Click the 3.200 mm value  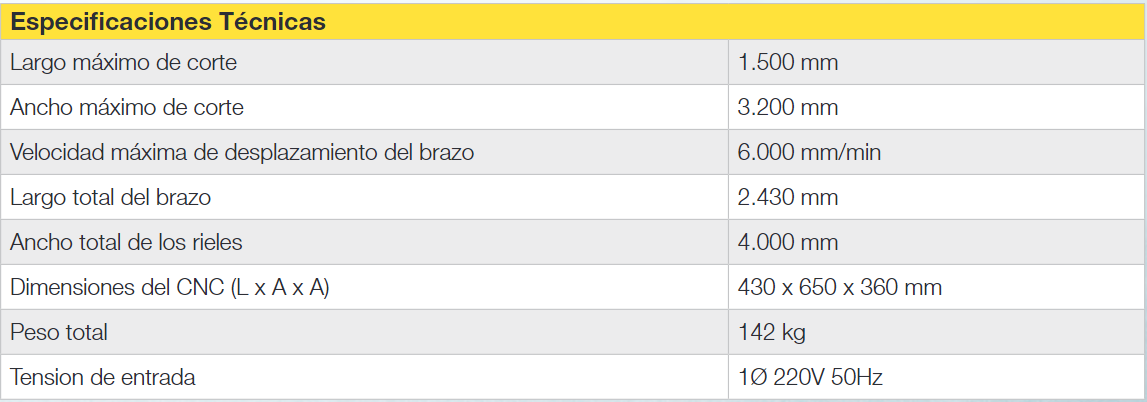click(787, 107)
